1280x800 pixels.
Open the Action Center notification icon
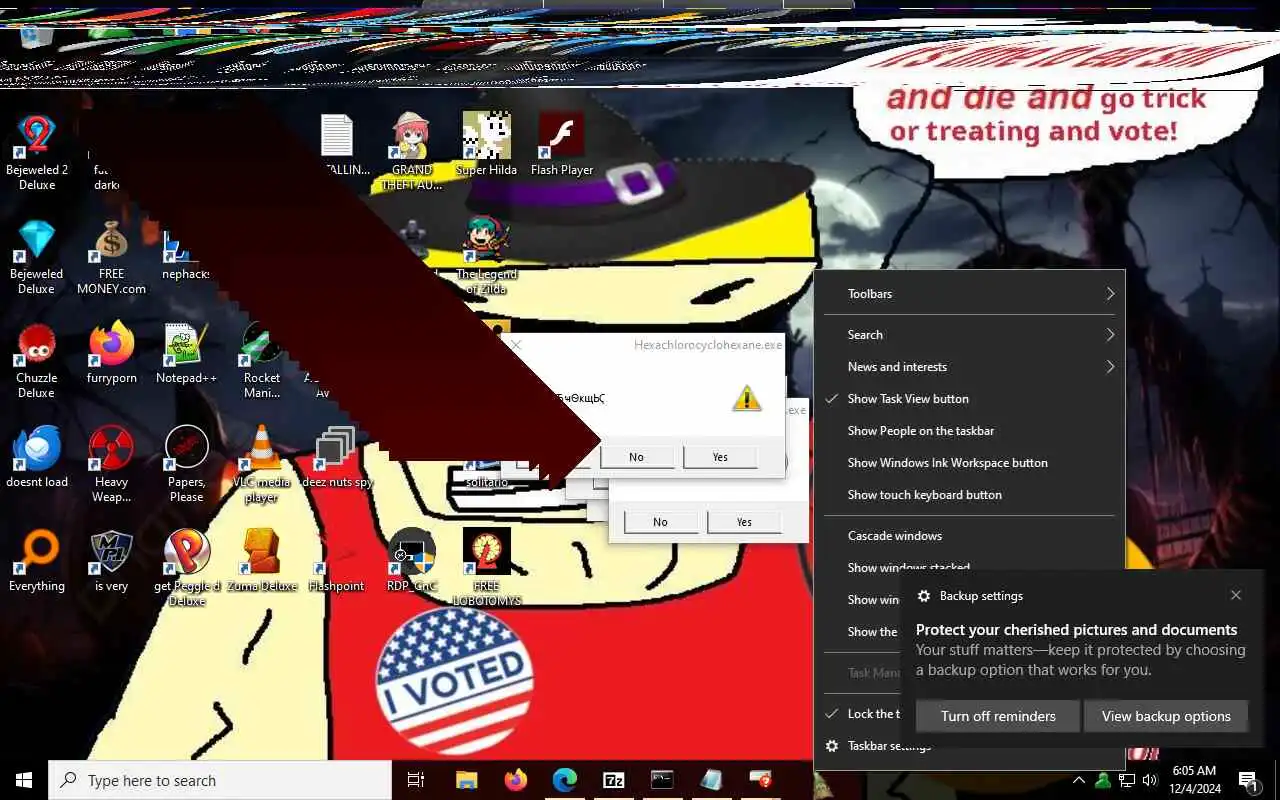(1248, 780)
